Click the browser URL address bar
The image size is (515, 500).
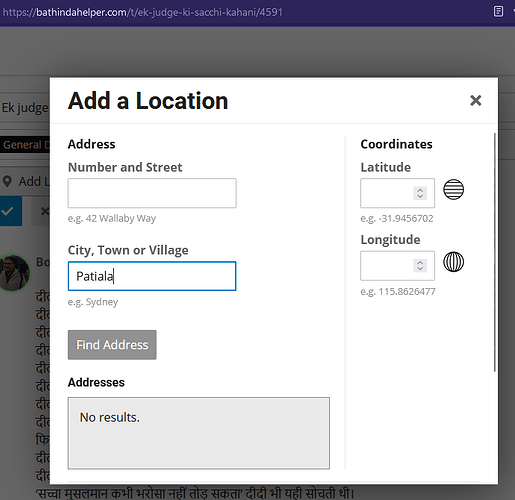point(143,12)
